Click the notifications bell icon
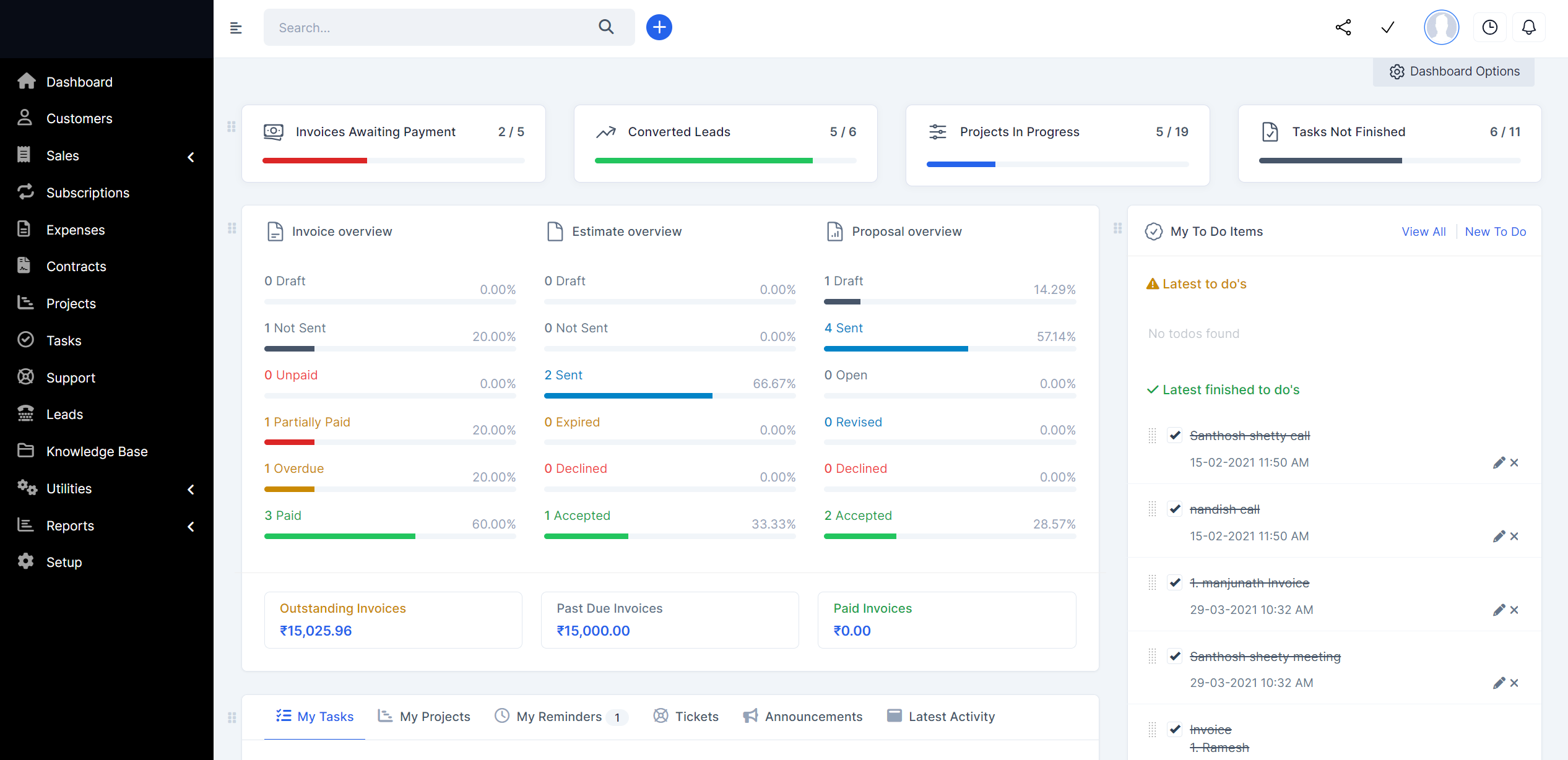This screenshot has width=1568, height=760. [1528, 27]
